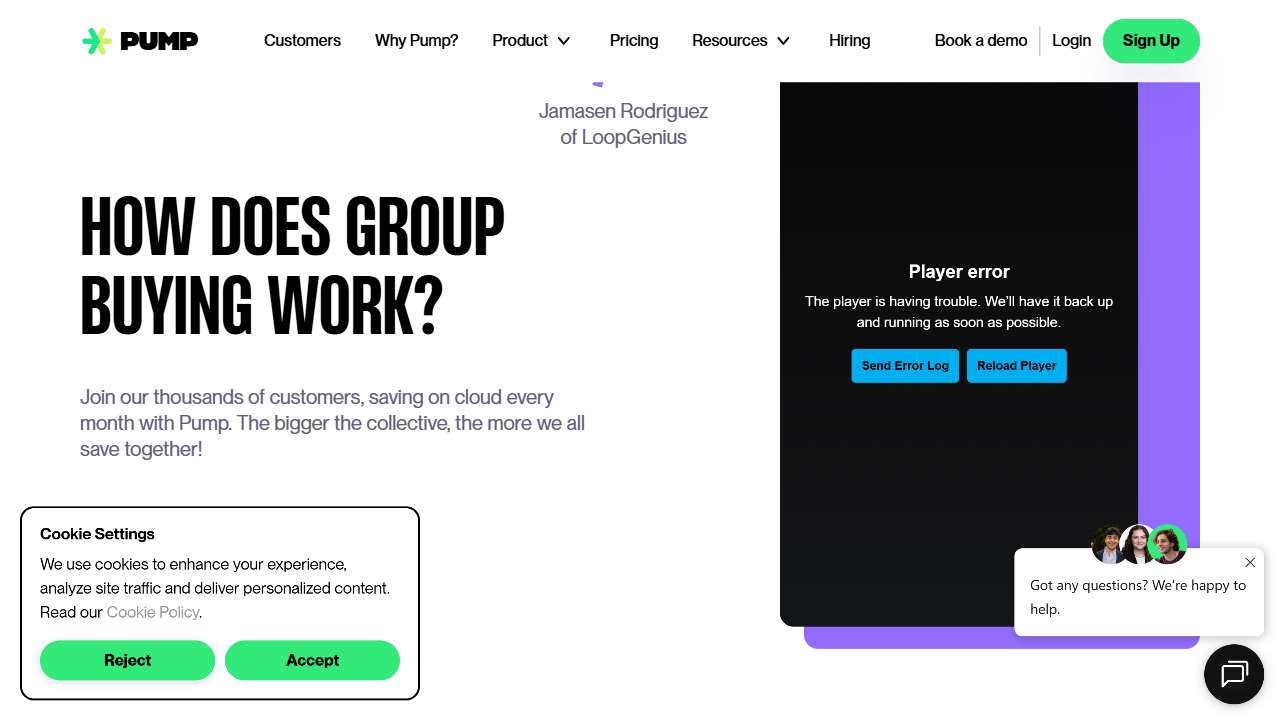Open the Product menu
This screenshot has width=1280, height=720.
coord(520,41)
